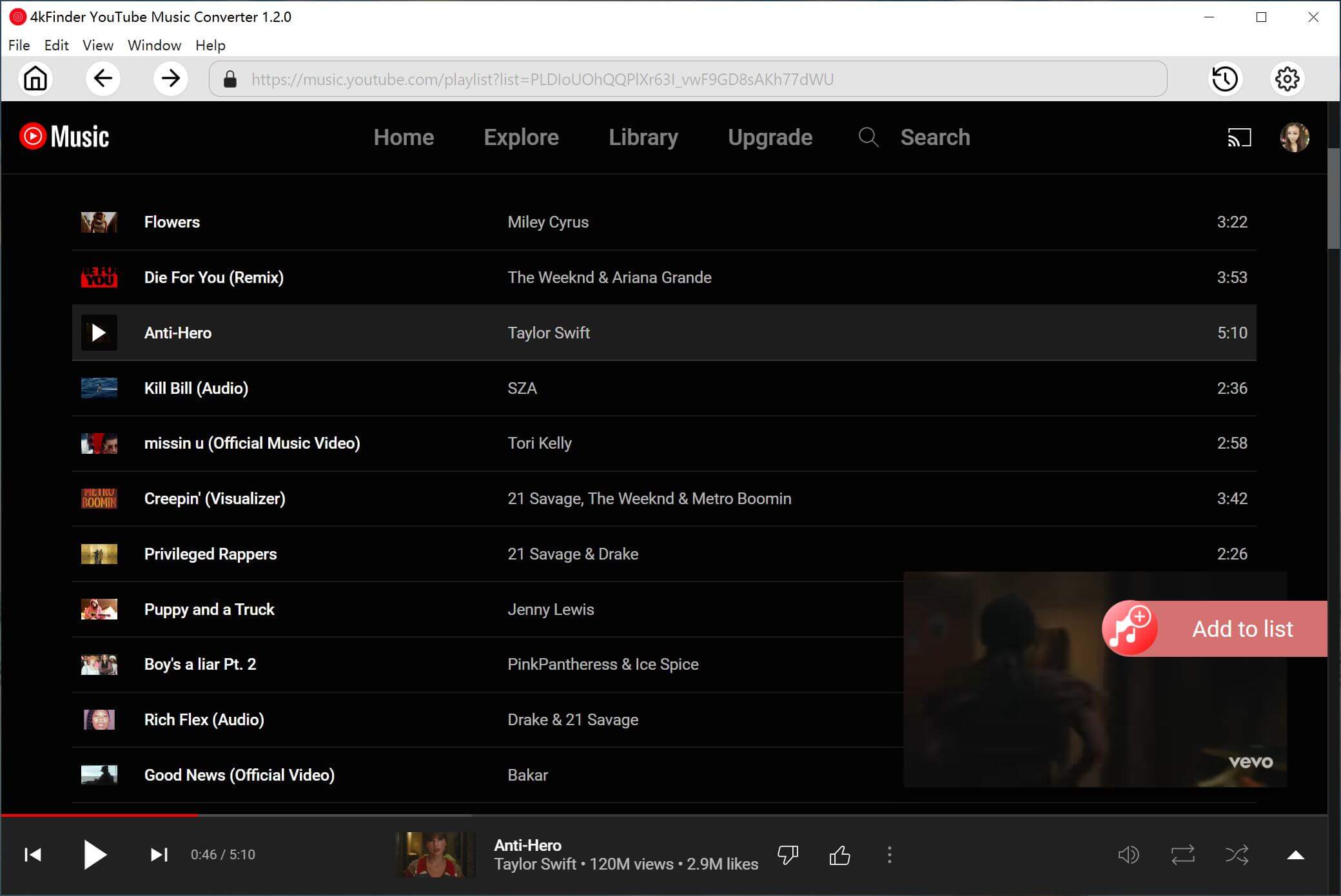Viewport: 1341px width, 896px height.
Task: Click shuffle playback icon
Action: (1237, 855)
